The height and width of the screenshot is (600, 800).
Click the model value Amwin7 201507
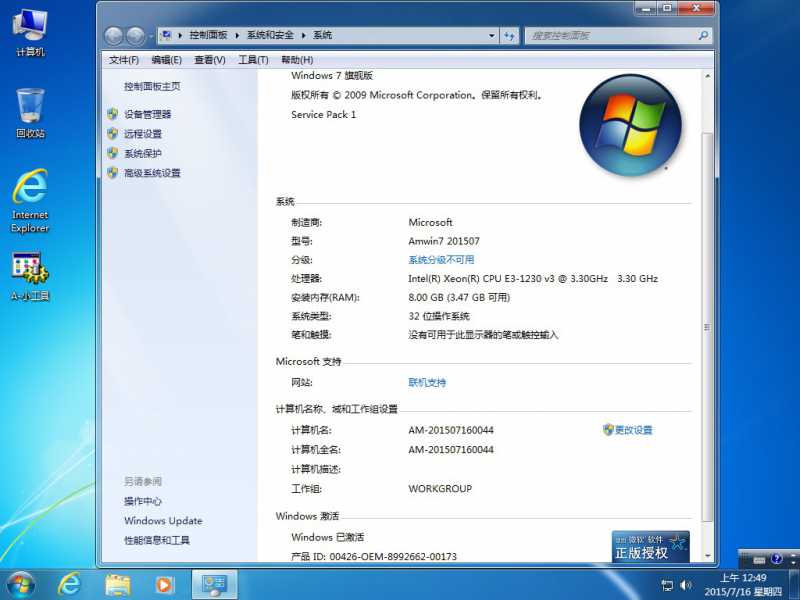coord(444,241)
